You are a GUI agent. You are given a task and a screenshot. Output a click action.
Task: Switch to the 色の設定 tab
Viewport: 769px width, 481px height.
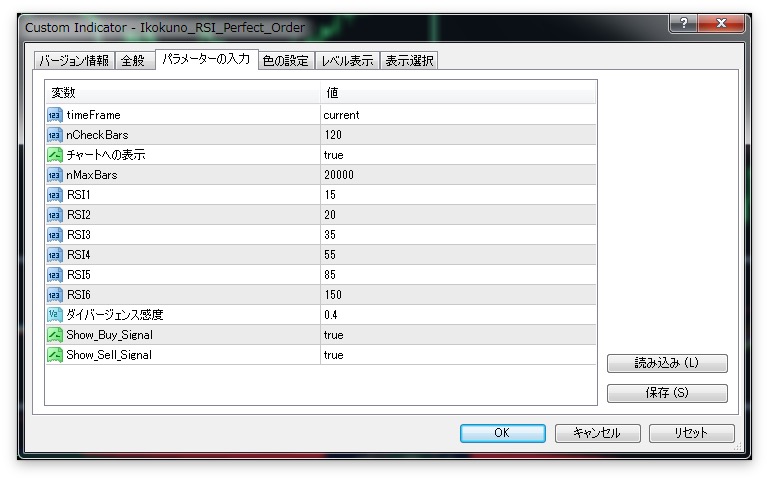(x=285, y=61)
